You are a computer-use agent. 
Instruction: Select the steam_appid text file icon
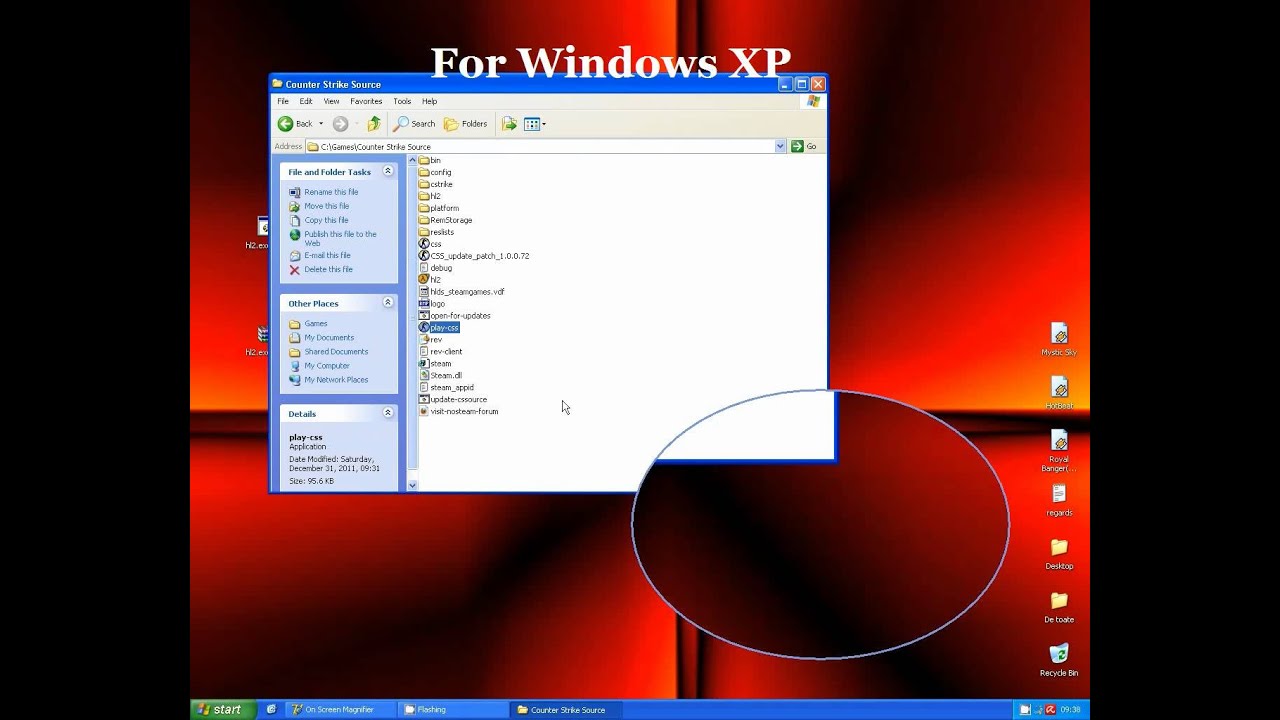pyautogui.click(x=423, y=388)
